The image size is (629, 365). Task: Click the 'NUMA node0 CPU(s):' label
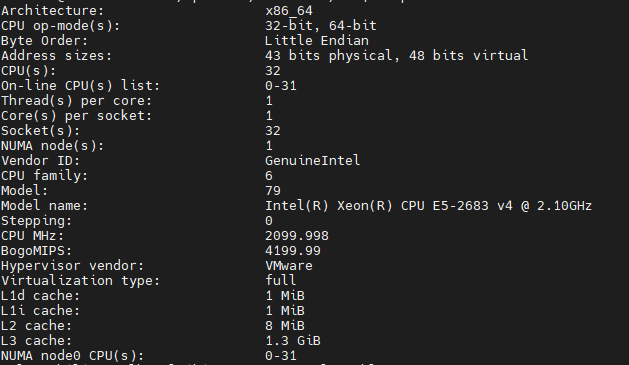72,356
